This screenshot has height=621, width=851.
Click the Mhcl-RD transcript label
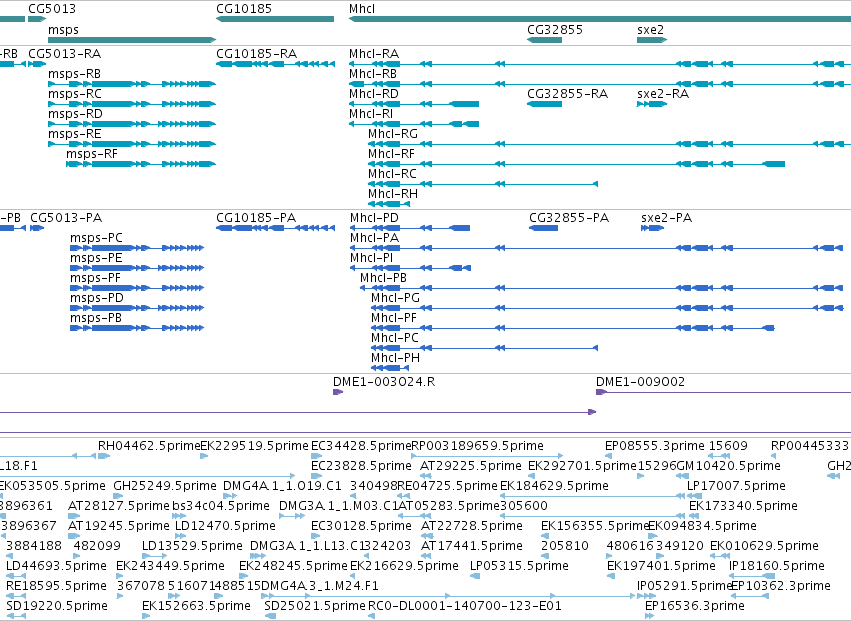click(x=374, y=94)
